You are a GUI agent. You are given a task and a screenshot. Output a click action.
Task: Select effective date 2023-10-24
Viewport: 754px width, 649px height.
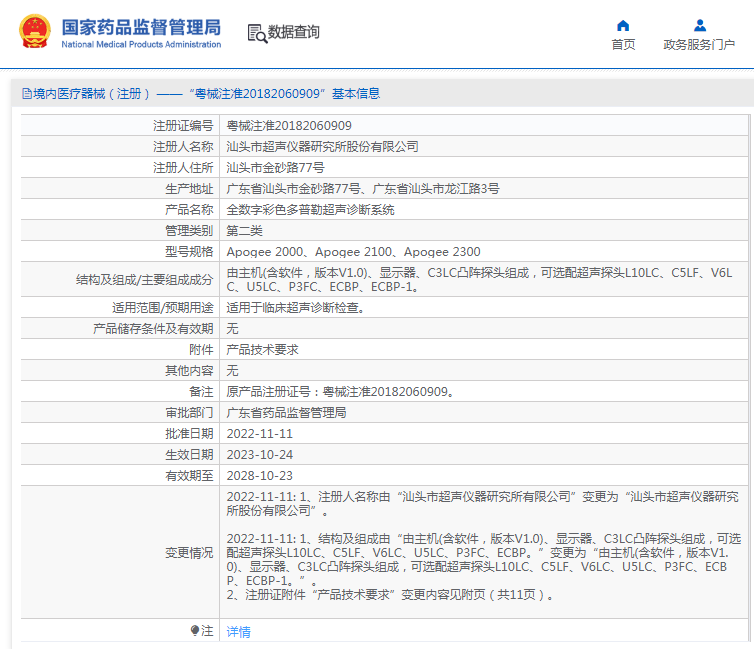[260, 455]
